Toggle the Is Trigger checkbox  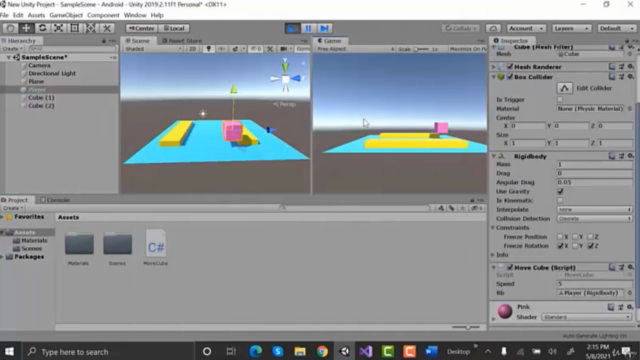[x=560, y=100]
